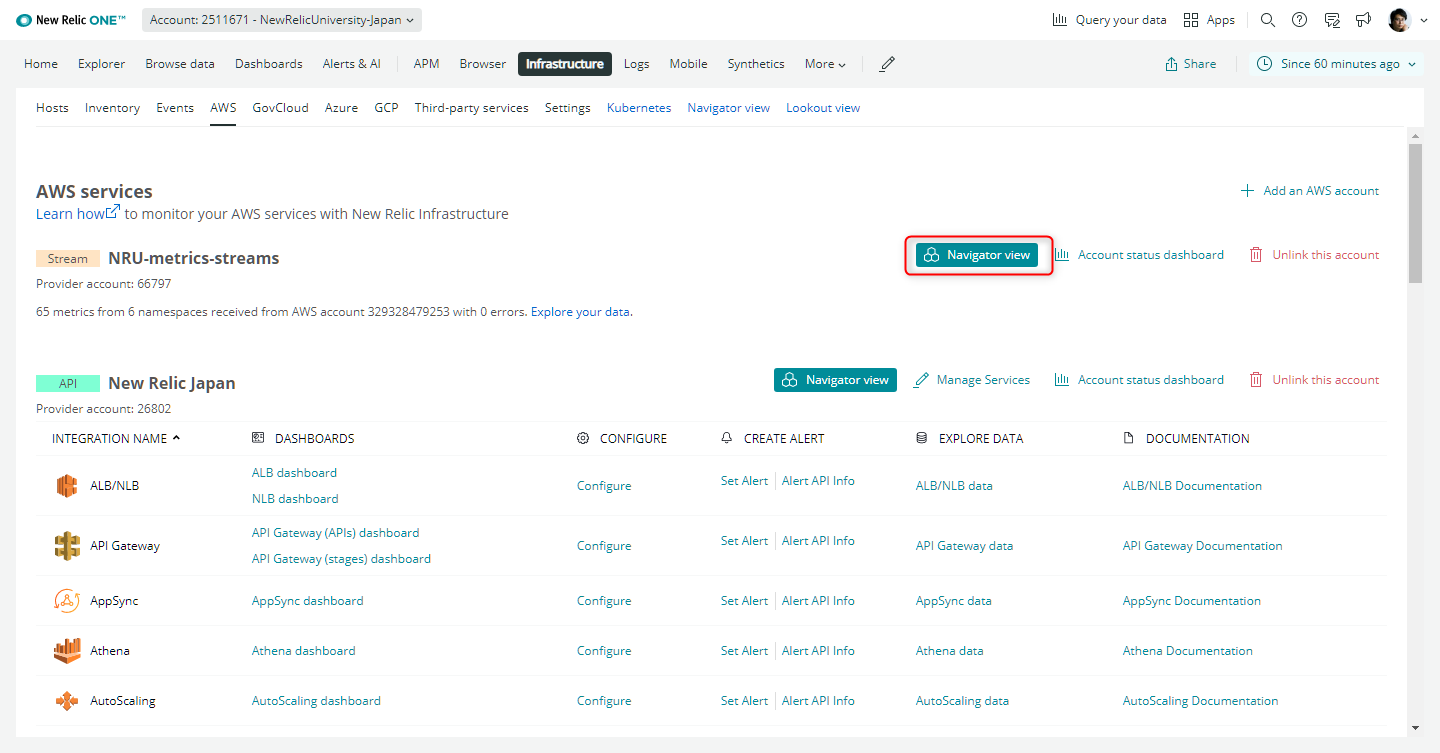Switch to the Kubernetes tab
This screenshot has width=1440, height=753.
639,108
